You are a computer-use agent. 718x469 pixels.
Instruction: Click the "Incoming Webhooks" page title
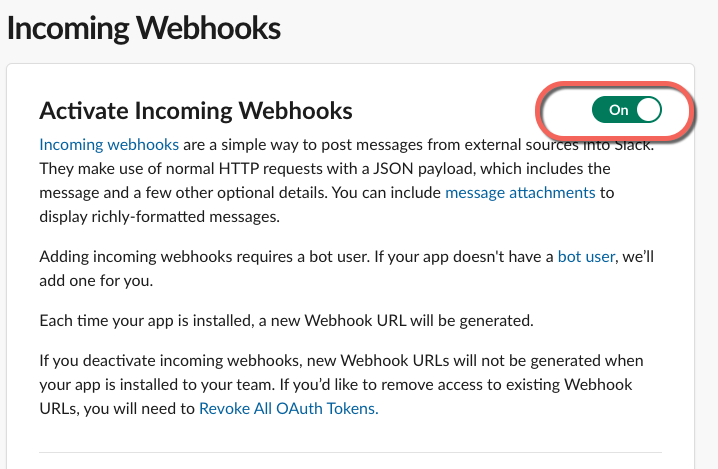144,28
